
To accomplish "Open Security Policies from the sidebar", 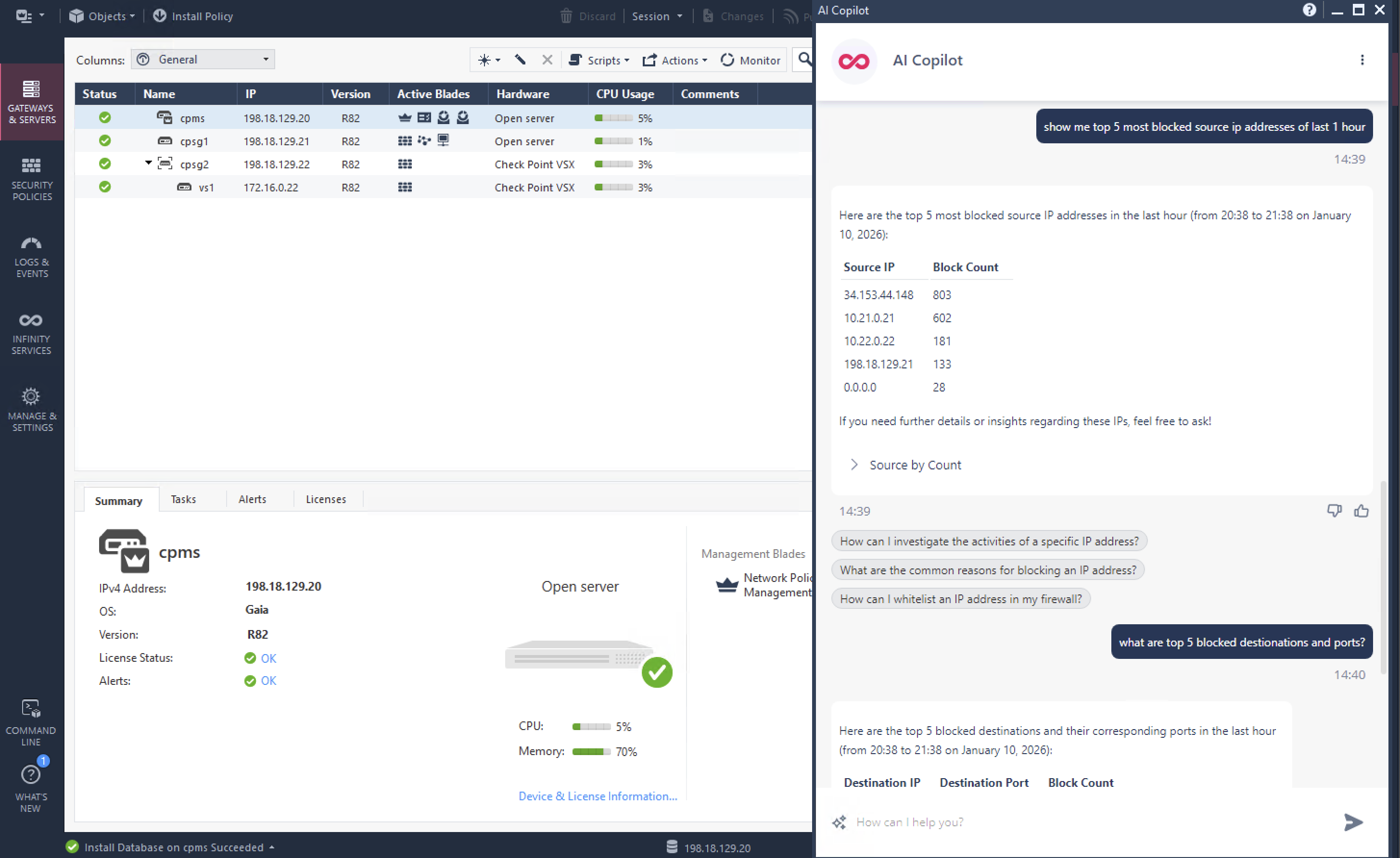I will coord(32,179).
